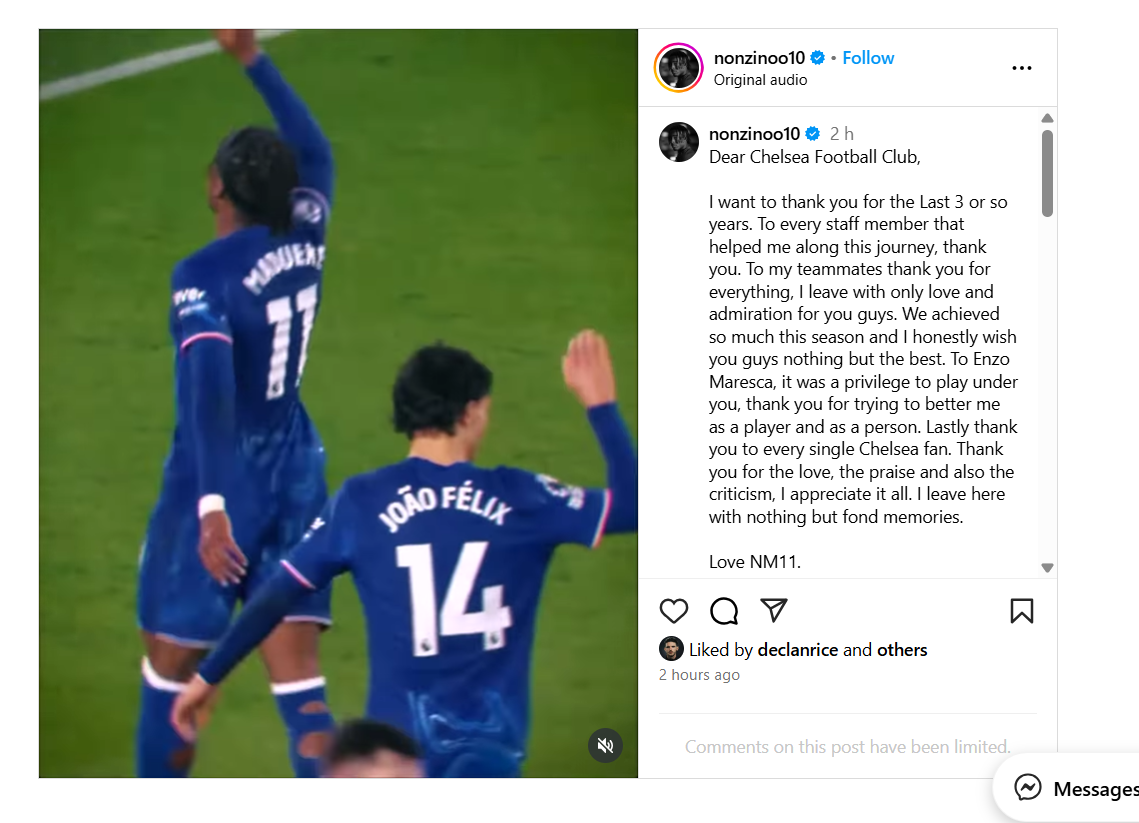
Task: Click the video to pause playback
Action: 339,403
